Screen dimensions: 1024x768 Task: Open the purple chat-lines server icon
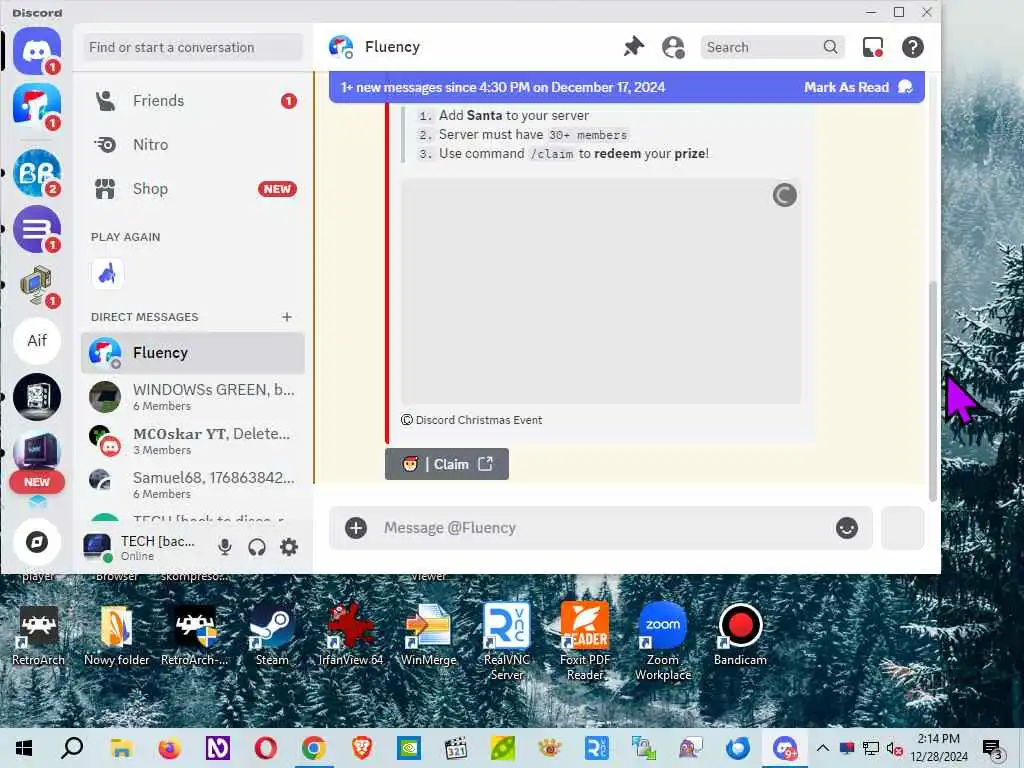37,229
